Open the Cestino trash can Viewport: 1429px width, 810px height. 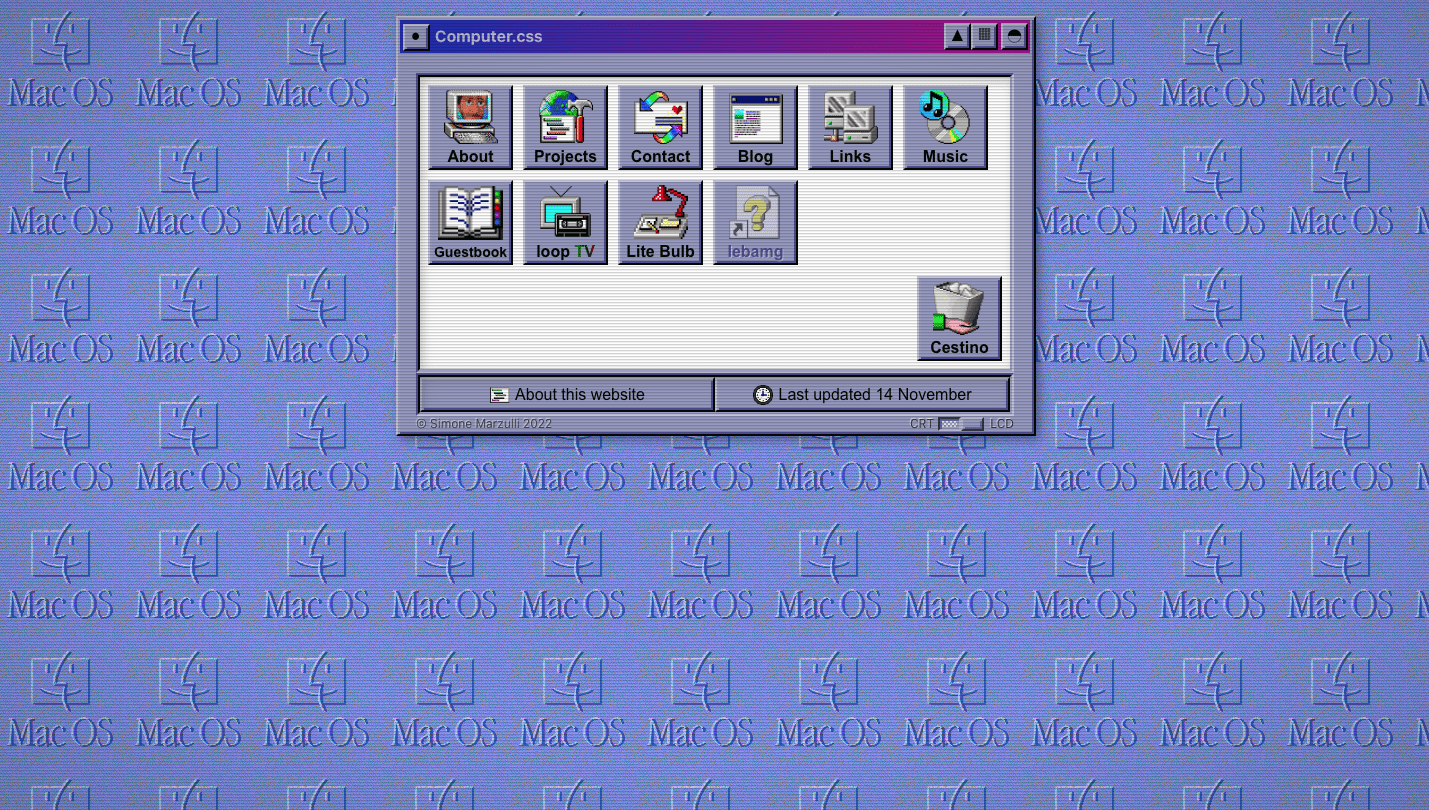[959, 318]
